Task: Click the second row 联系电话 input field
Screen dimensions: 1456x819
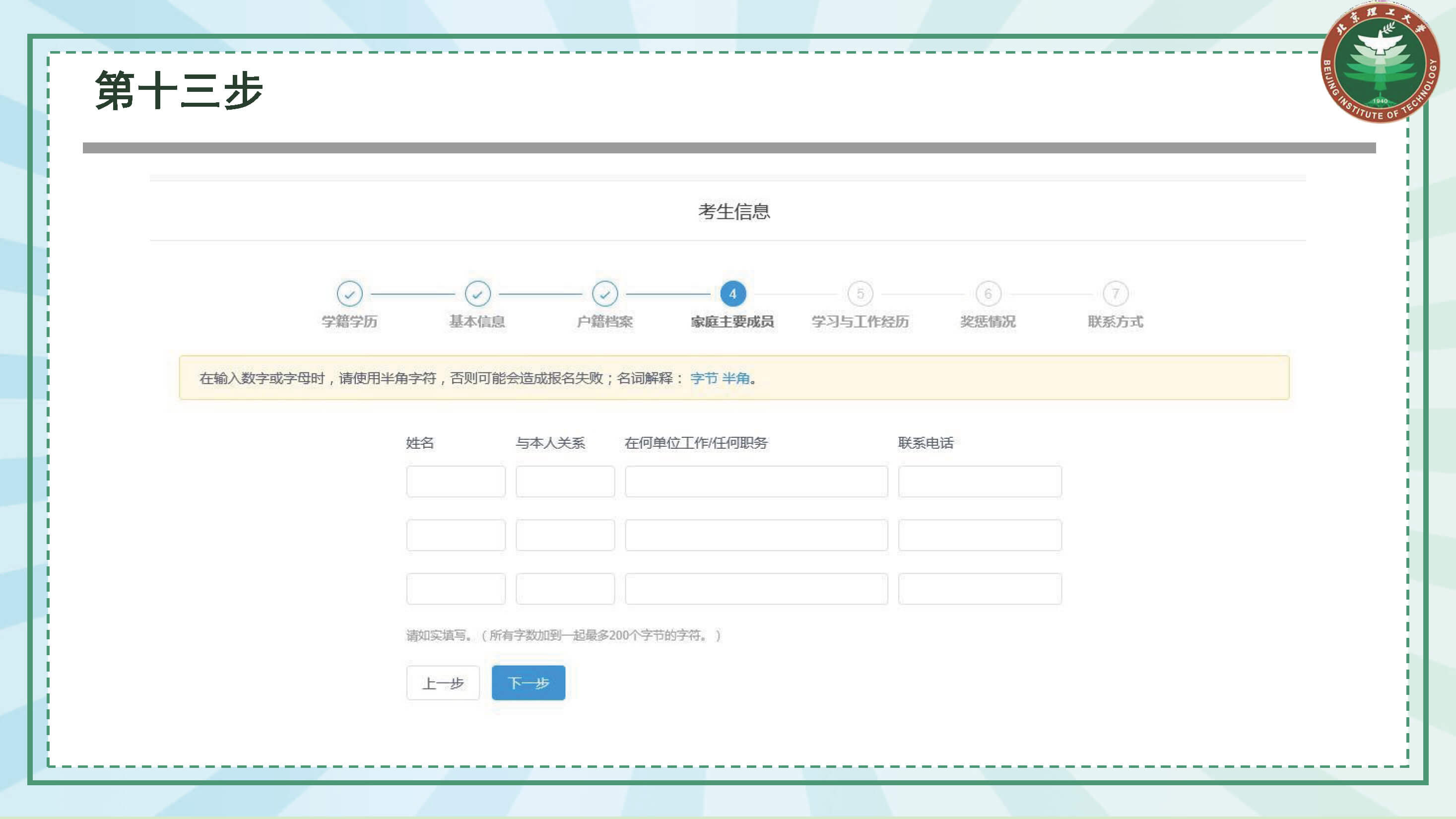Action: (x=980, y=535)
